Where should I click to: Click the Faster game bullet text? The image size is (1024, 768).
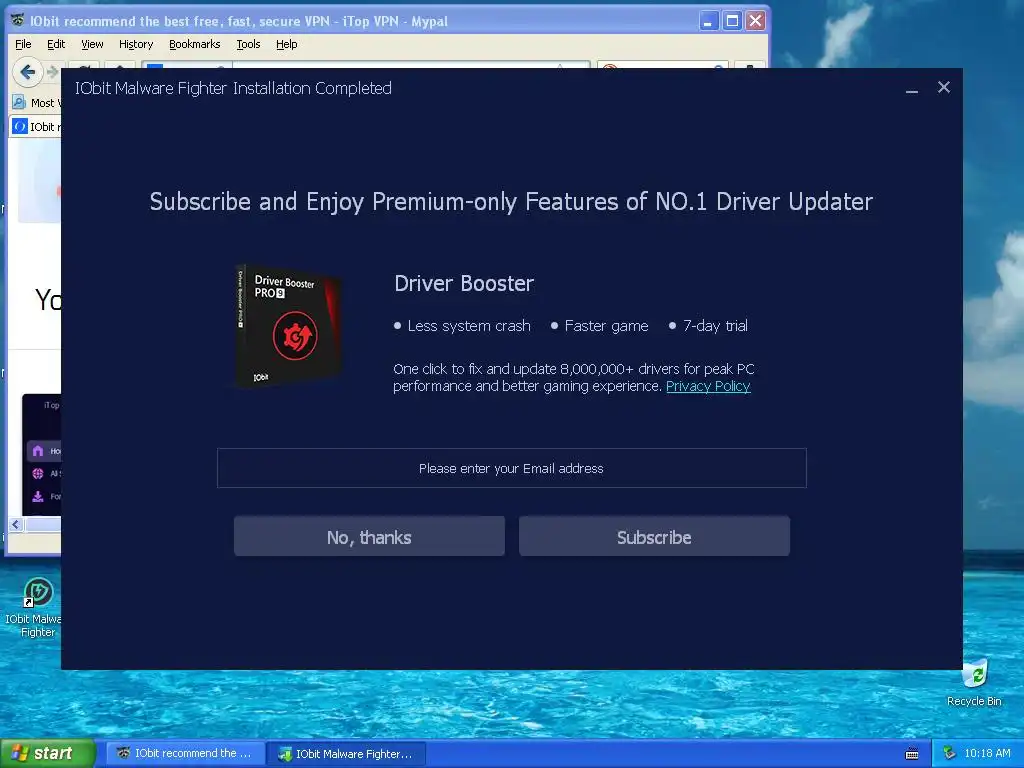point(606,326)
